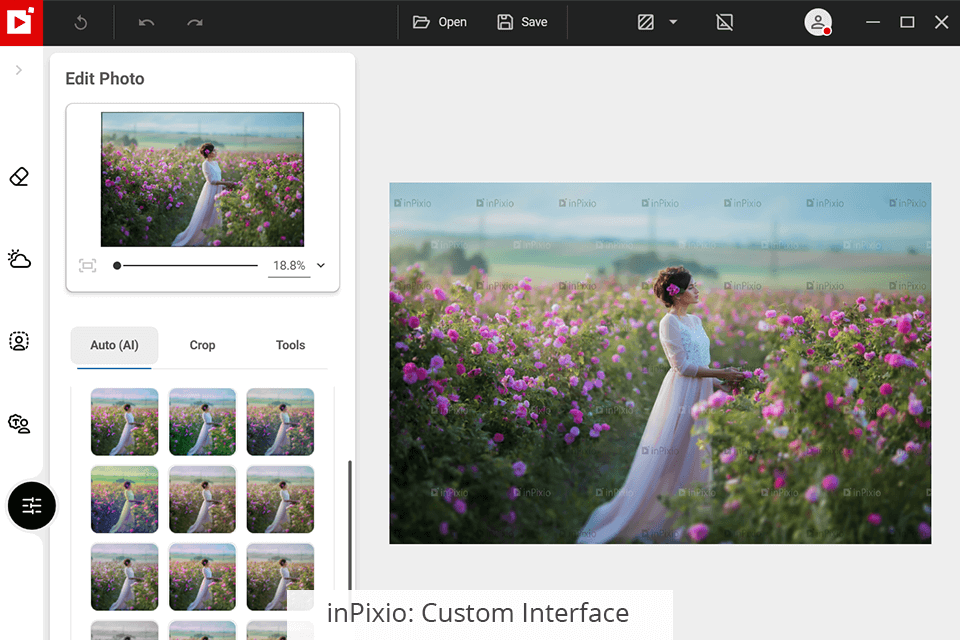The width and height of the screenshot is (960, 640).
Task: Expand the collapsed left sidebar chevron
Action: pos(19,70)
